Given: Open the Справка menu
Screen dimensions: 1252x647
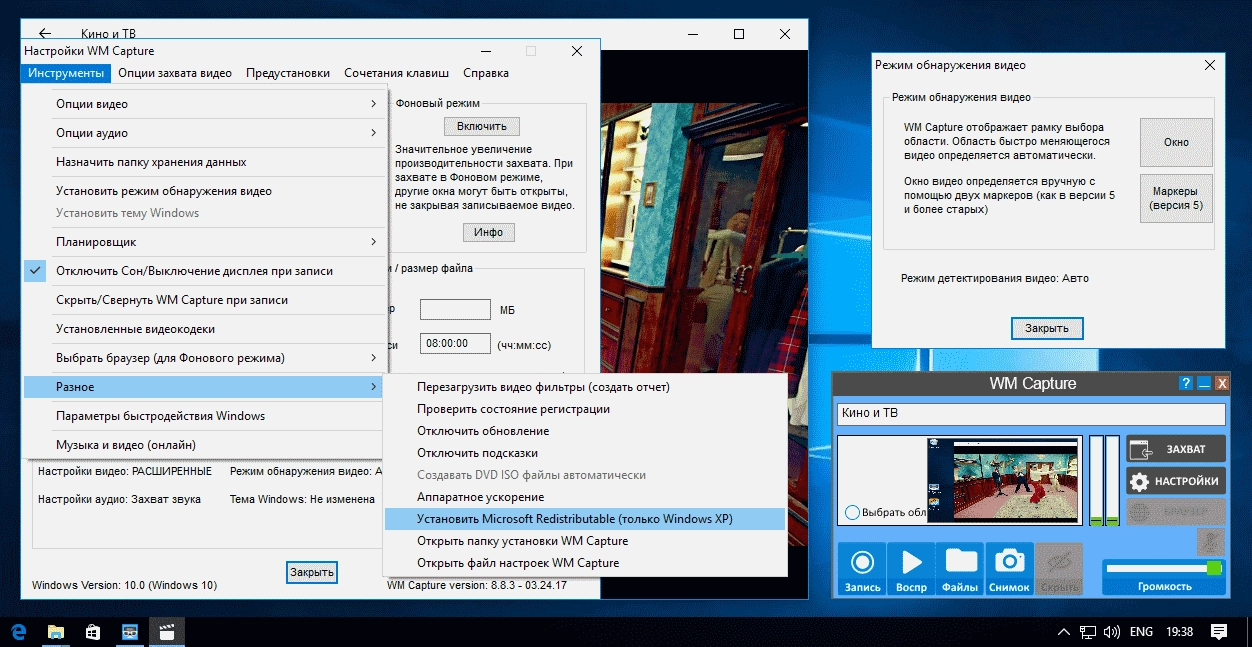Looking at the screenshot, I should click(x=486, y=73).
